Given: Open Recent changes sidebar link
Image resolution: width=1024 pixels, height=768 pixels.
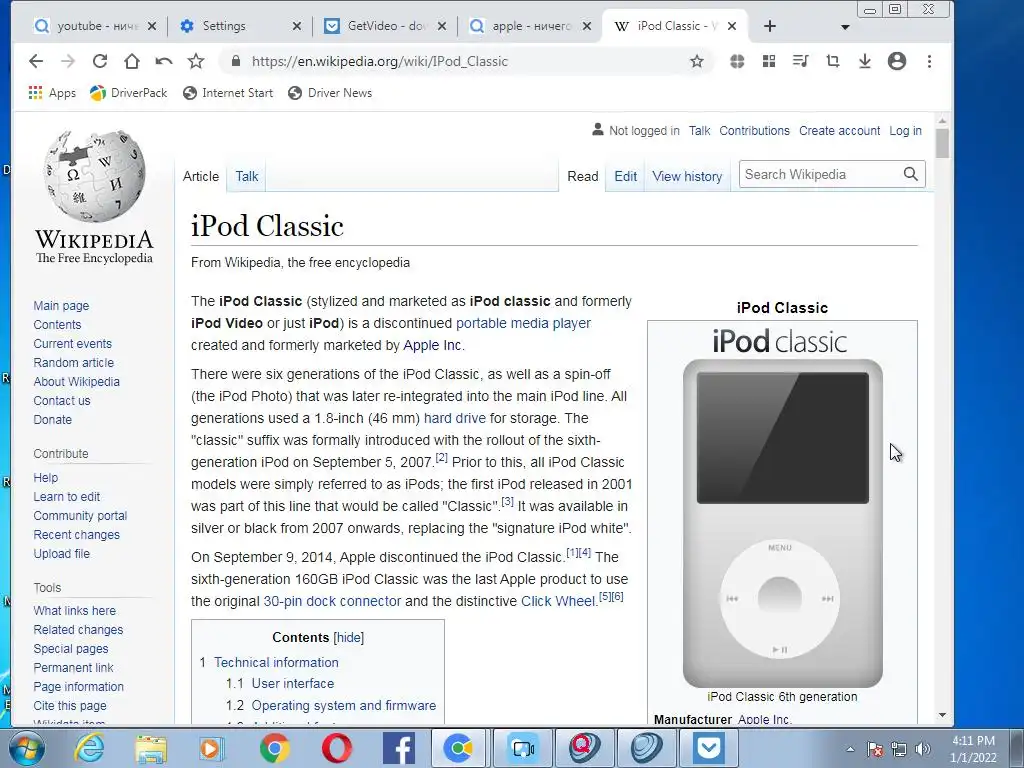Looking at the screenshot, I should [x=76, y=535].
